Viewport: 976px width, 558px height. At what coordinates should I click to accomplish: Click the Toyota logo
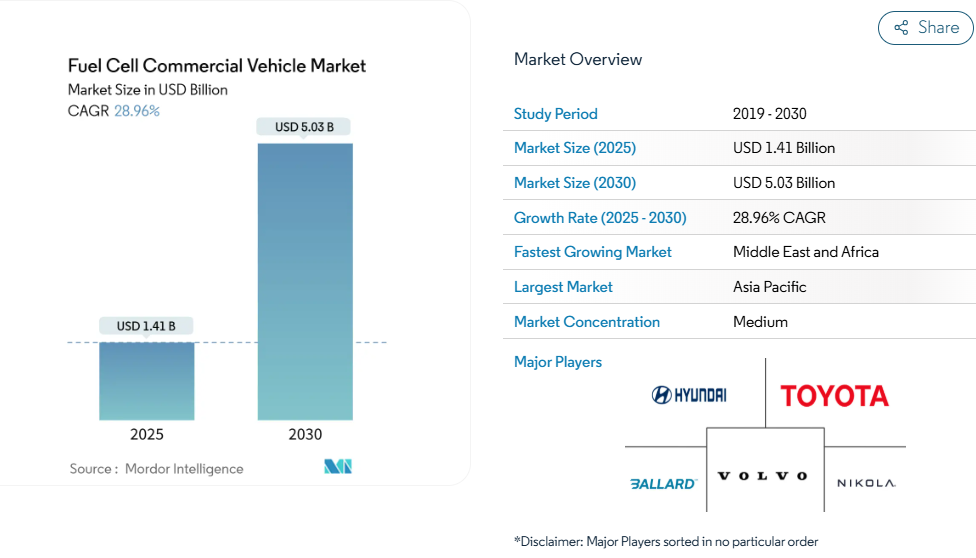pos(834,396)
